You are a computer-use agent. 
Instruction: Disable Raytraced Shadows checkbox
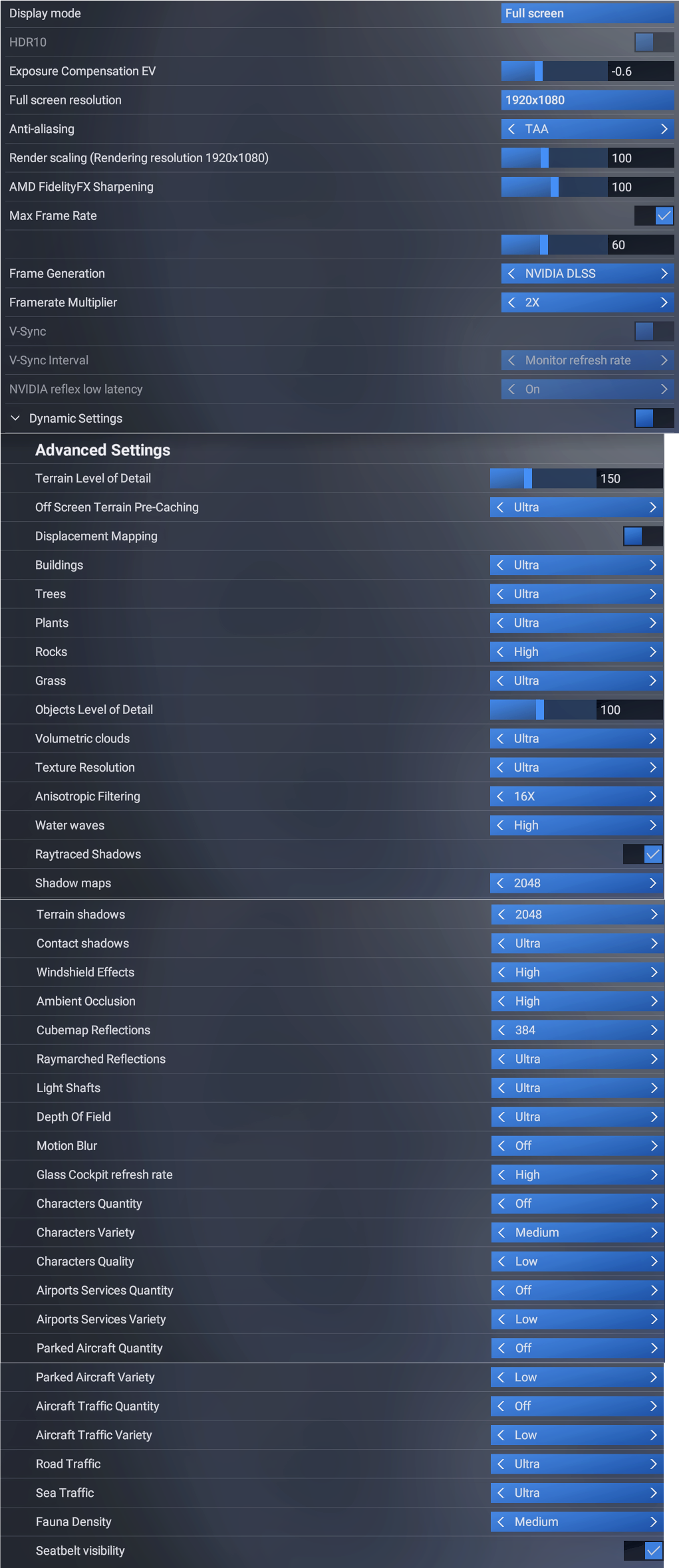pos(652,854)
